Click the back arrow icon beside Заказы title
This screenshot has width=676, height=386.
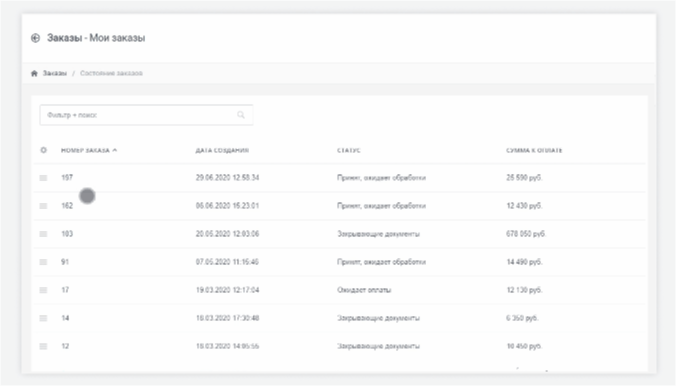coord(35,38)
